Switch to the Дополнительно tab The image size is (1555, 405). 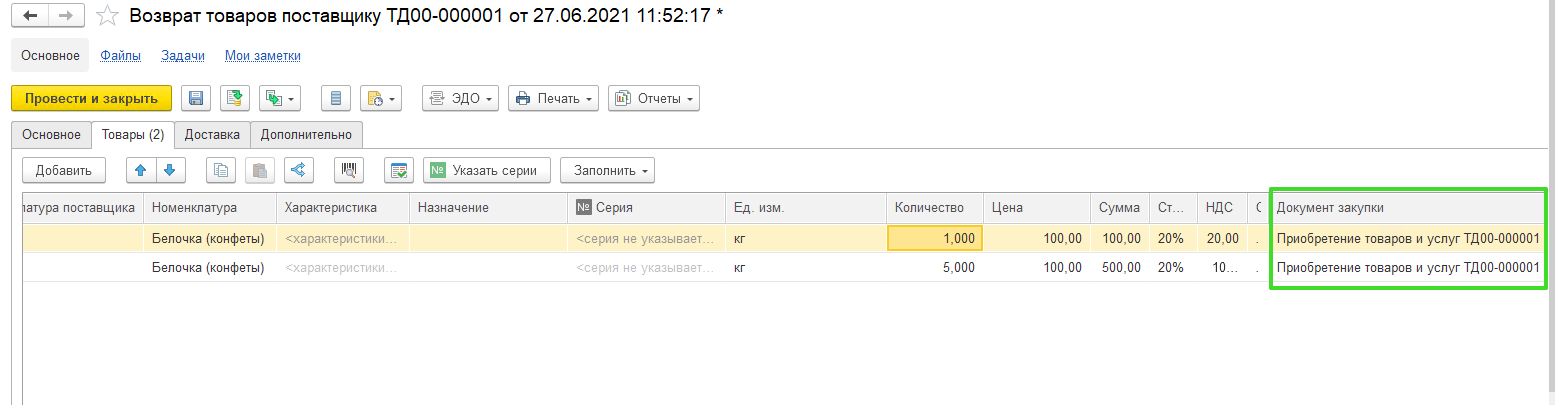pyautogui.click(x=306, y=134)
